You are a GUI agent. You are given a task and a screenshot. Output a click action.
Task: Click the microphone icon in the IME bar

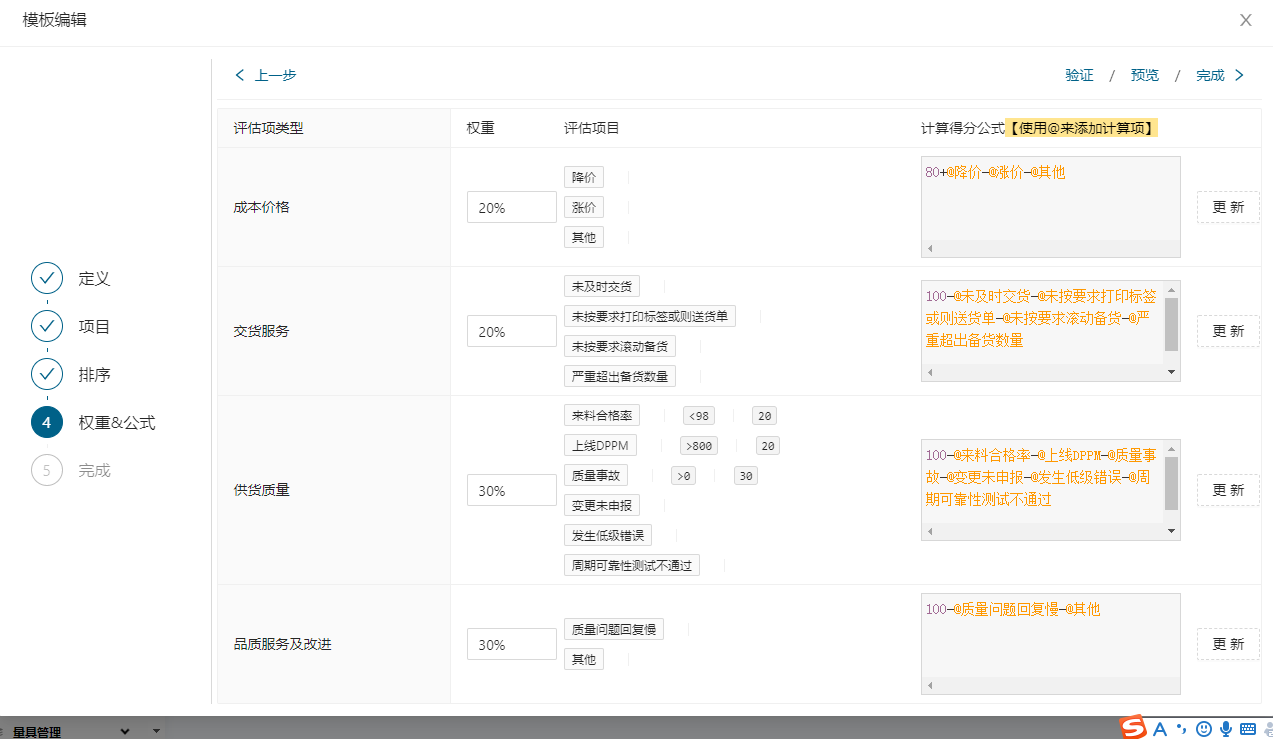[1226, 728]
